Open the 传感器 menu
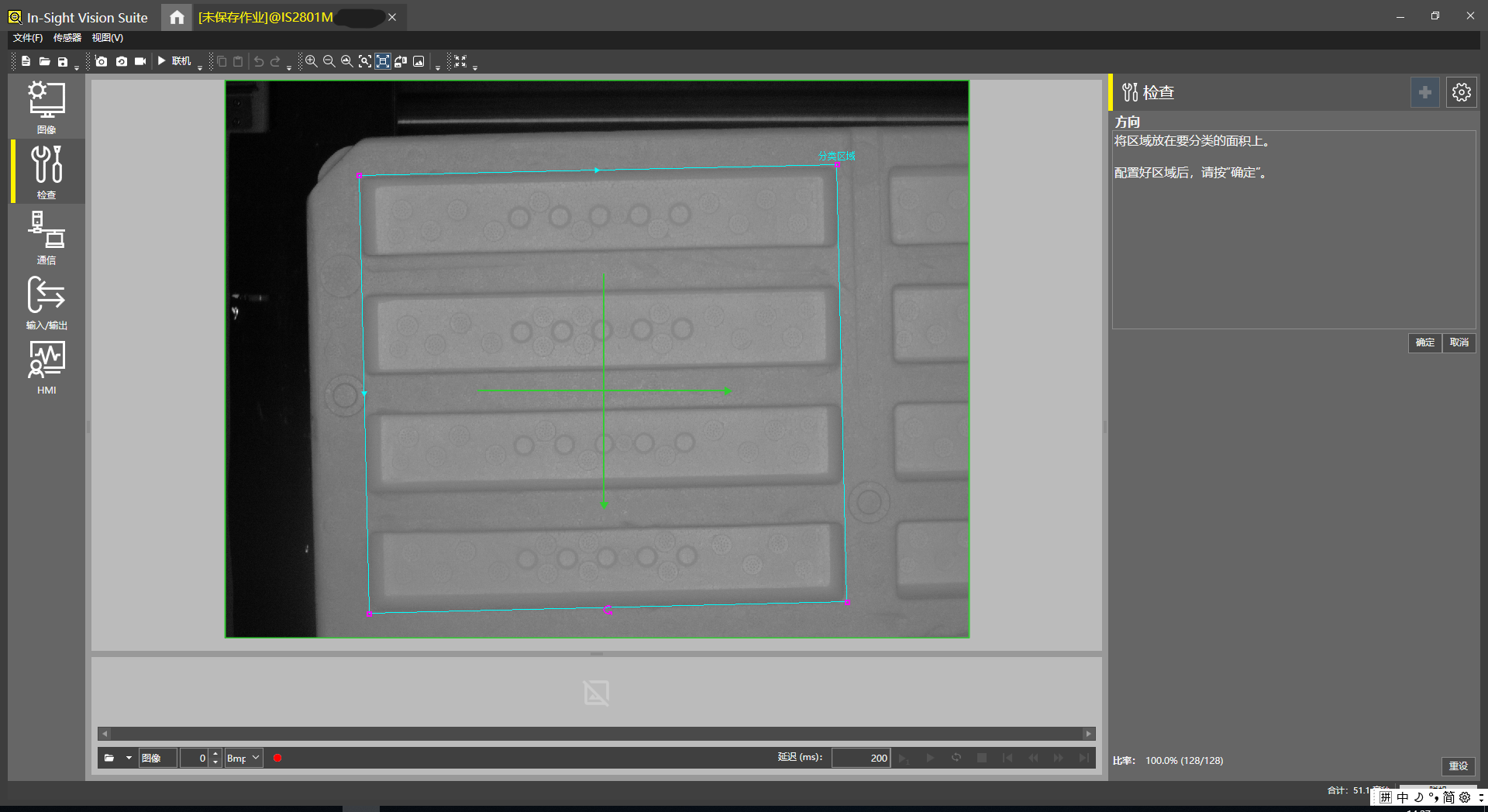Screen dimensions: 1488x812 click(67, 38)
